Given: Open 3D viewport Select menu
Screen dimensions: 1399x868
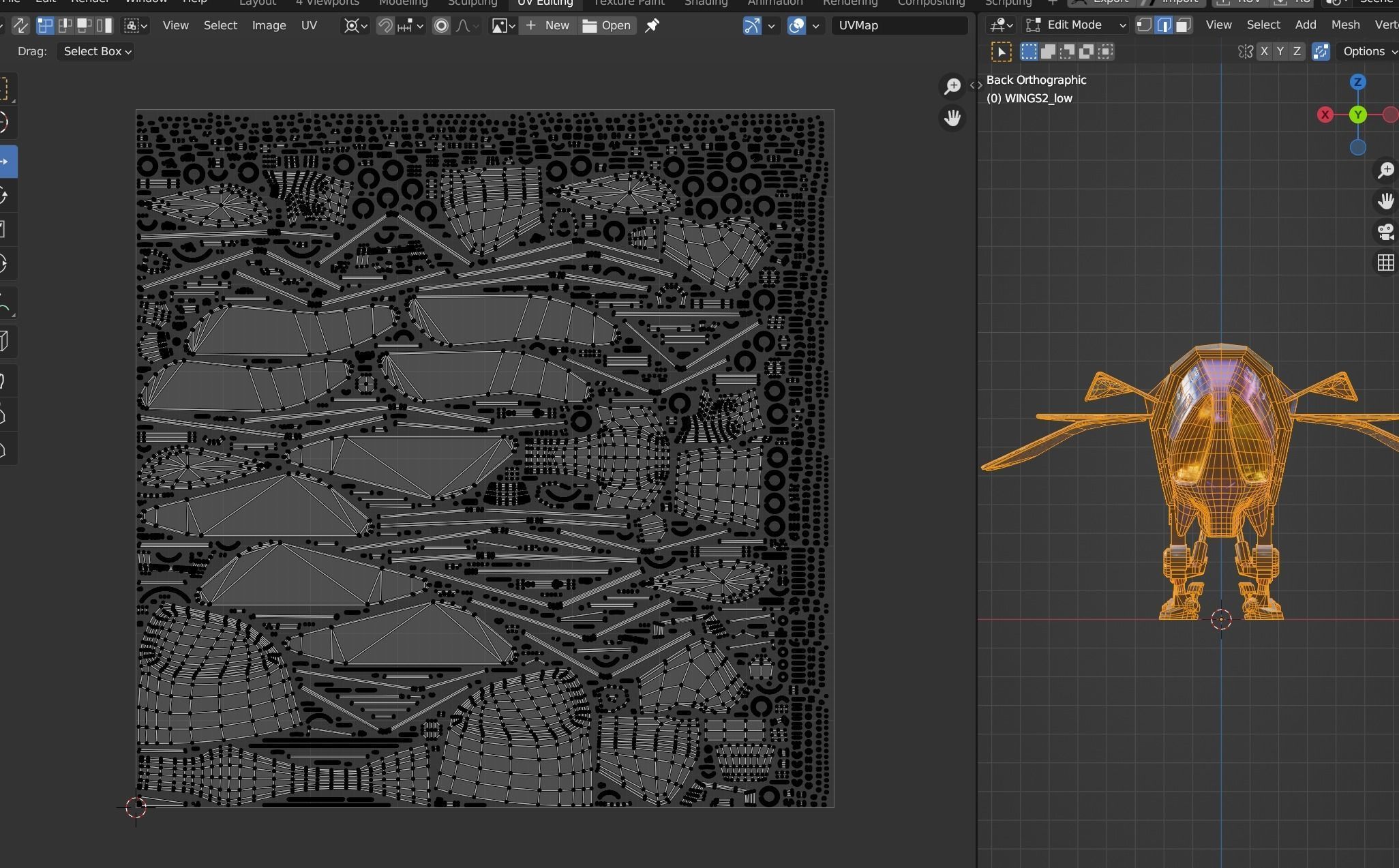Looking at the screenshot, I should (1263, 25).
